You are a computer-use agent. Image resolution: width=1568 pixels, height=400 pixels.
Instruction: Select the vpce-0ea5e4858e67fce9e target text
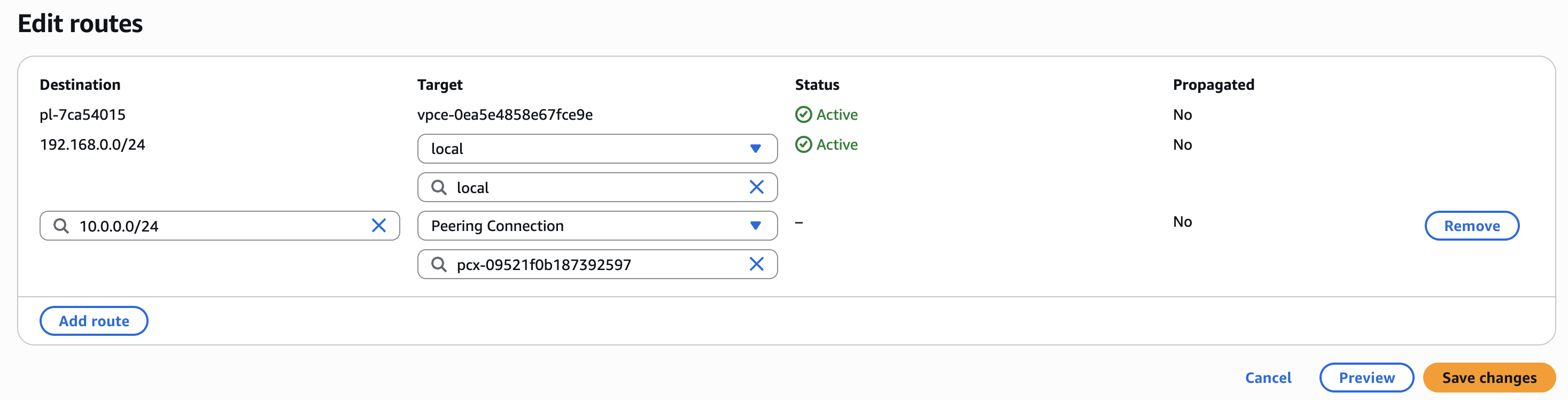[504, 114]
